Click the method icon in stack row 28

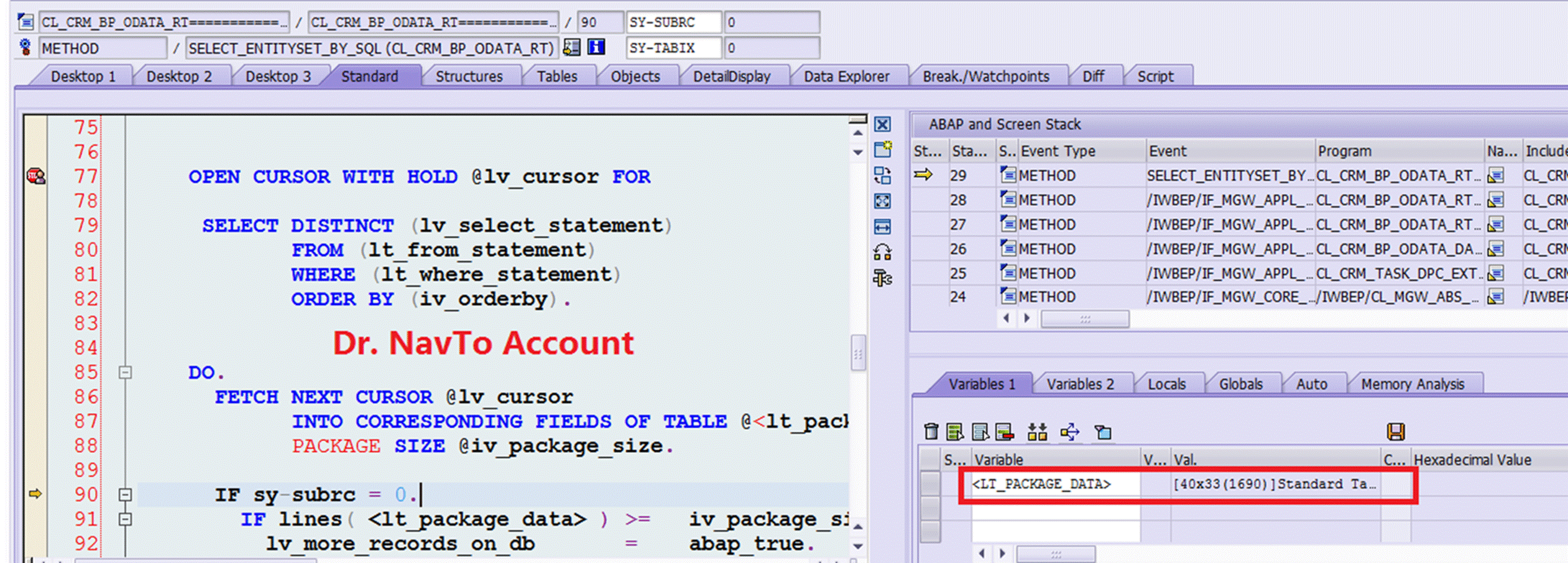point(1008,199)
